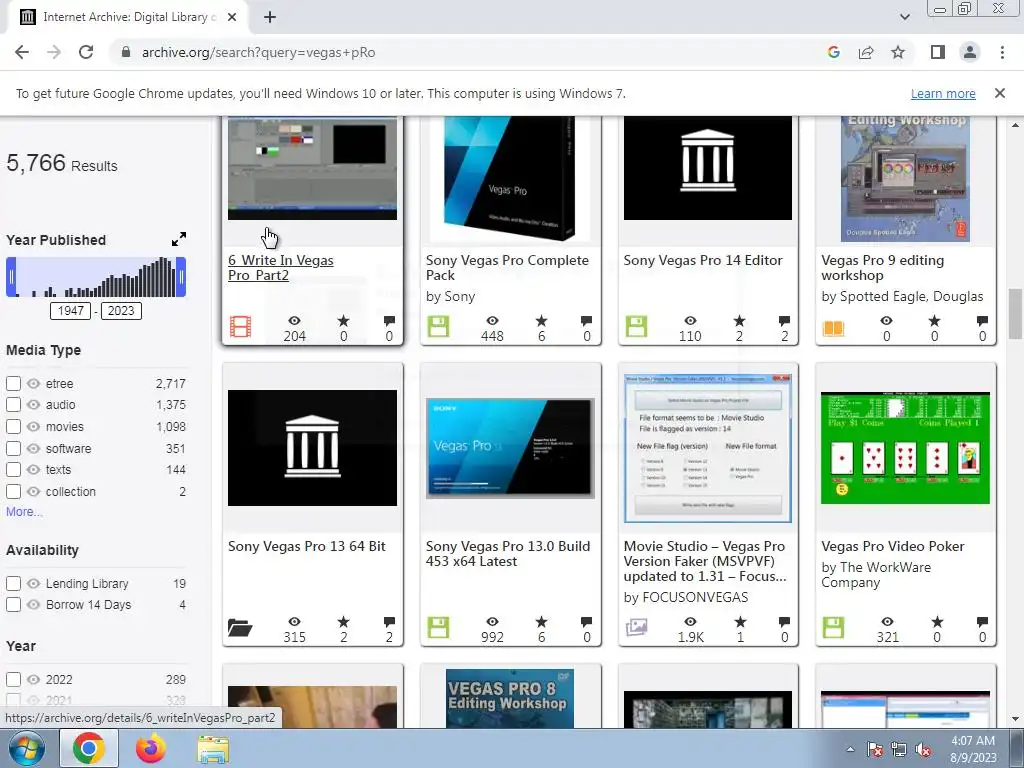Screen dimensions: 1024x768
Task: Toggle the eye icon next to Lending Library
Action: tap(33, 583)
